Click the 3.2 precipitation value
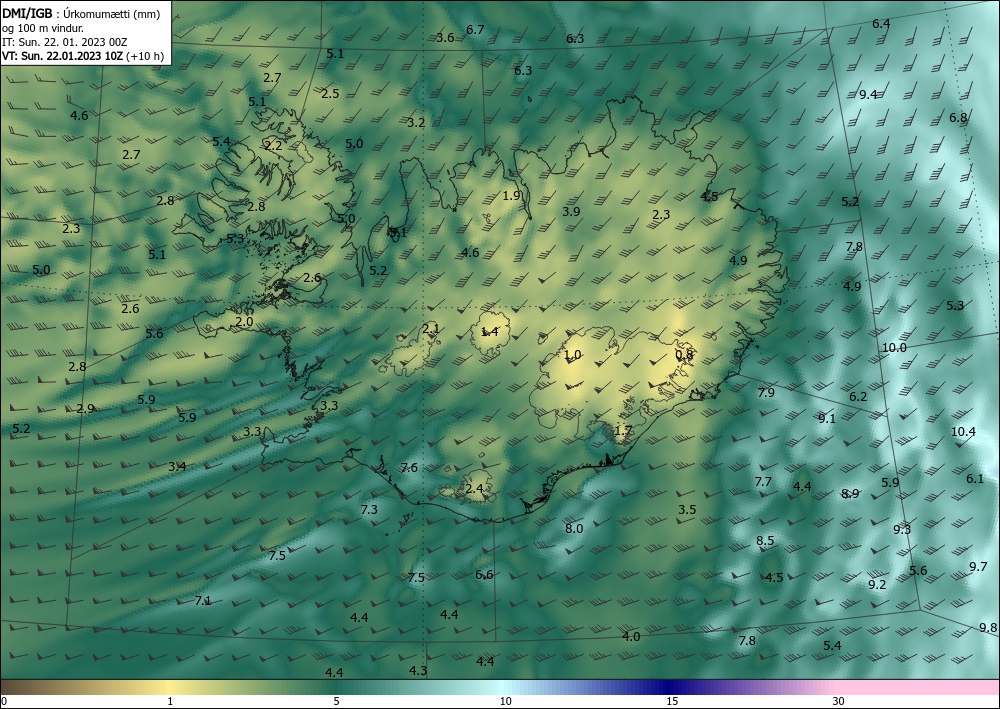Screen dimensions: 1000x709 pyautogui.click(x=416, y=122)
